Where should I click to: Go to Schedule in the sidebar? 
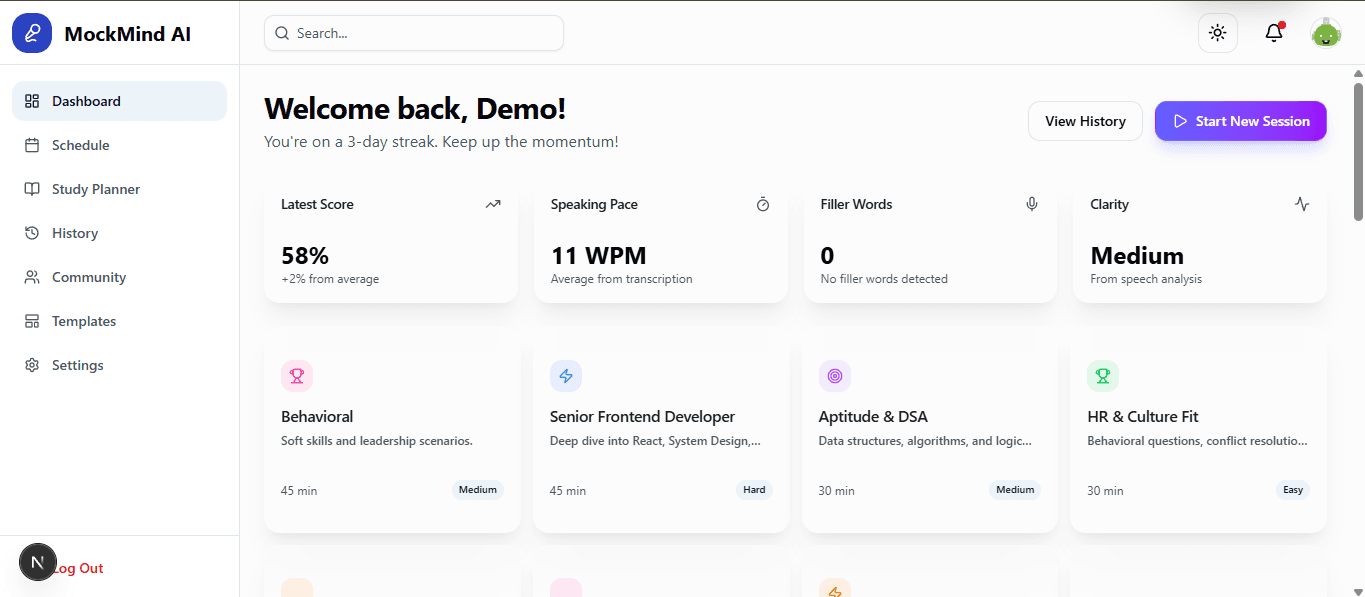[x=80, y=145]
